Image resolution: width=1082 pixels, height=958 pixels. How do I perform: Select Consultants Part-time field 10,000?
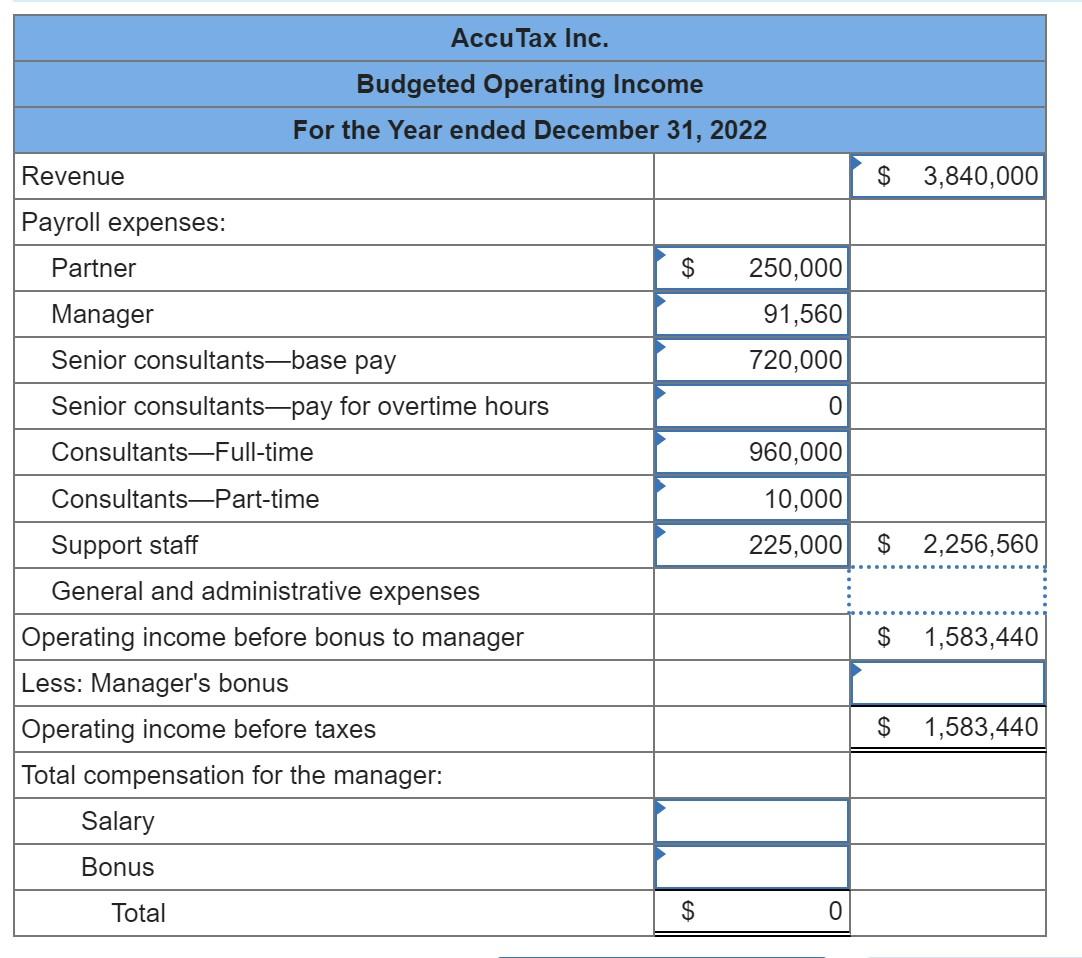coord(751,498)
